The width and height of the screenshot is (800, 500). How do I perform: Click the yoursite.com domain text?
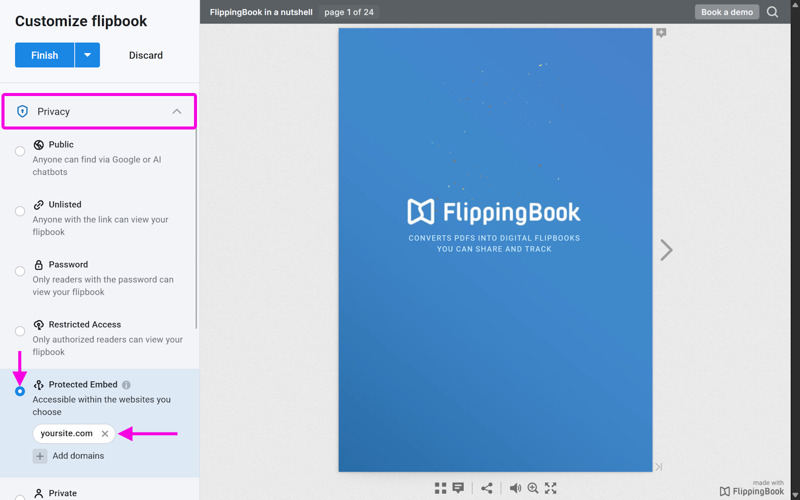click(x=66, y=434)
